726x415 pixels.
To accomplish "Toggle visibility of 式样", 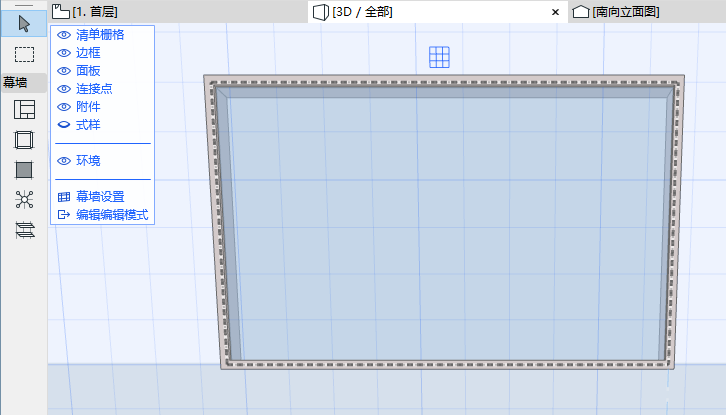I will [x=64, y=125].
